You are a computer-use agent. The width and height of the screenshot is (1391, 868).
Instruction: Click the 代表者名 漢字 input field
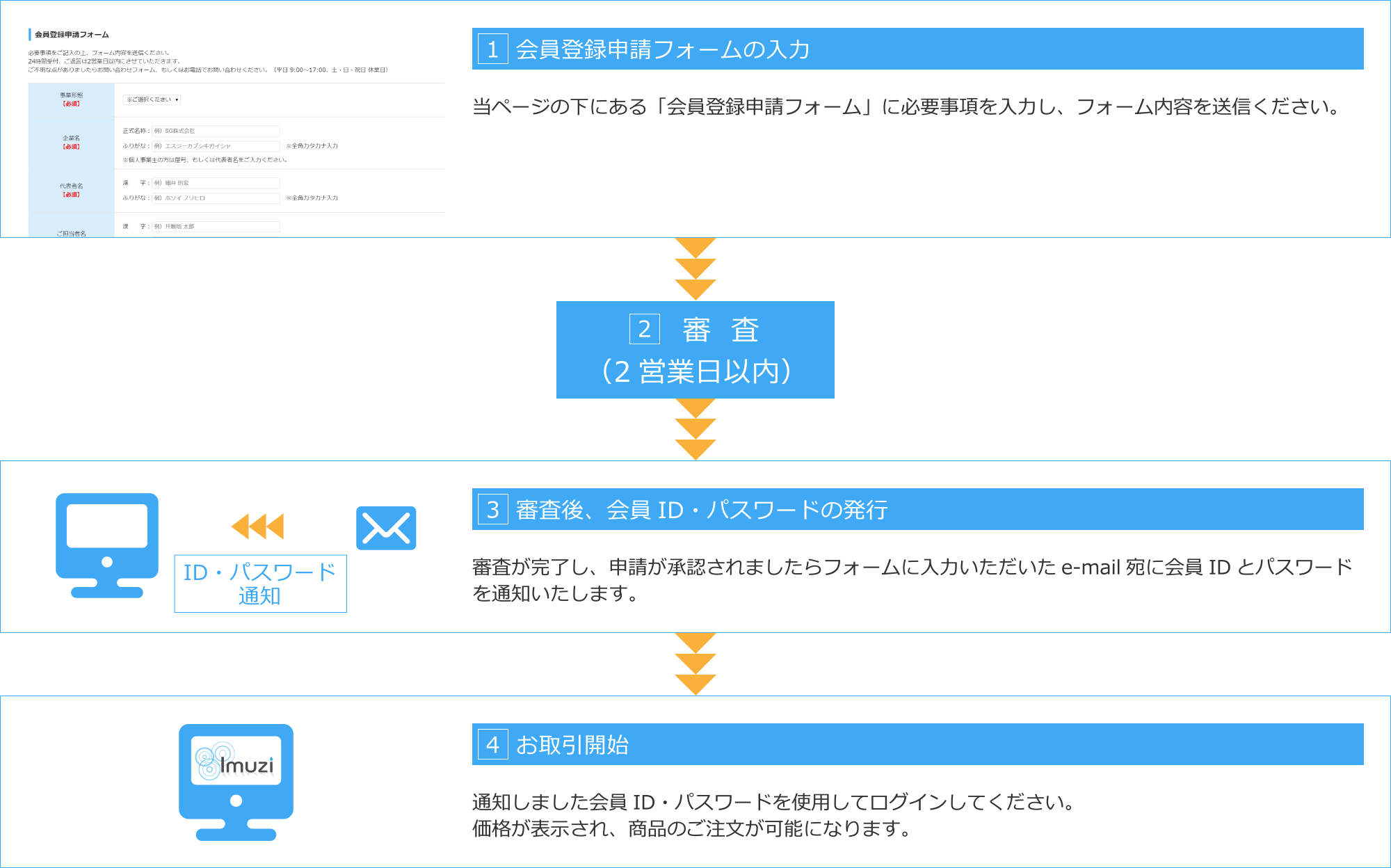coord(216,182)
